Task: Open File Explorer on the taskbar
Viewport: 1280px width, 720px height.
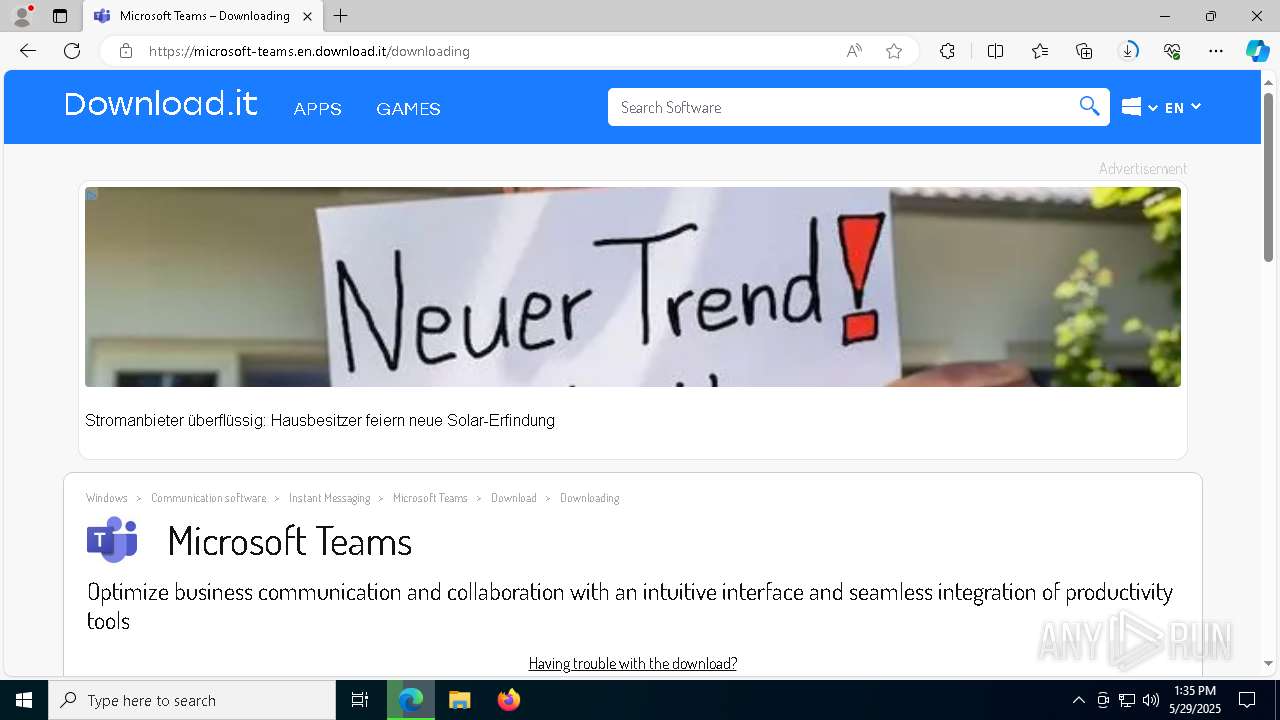Action: click(459, 700)
